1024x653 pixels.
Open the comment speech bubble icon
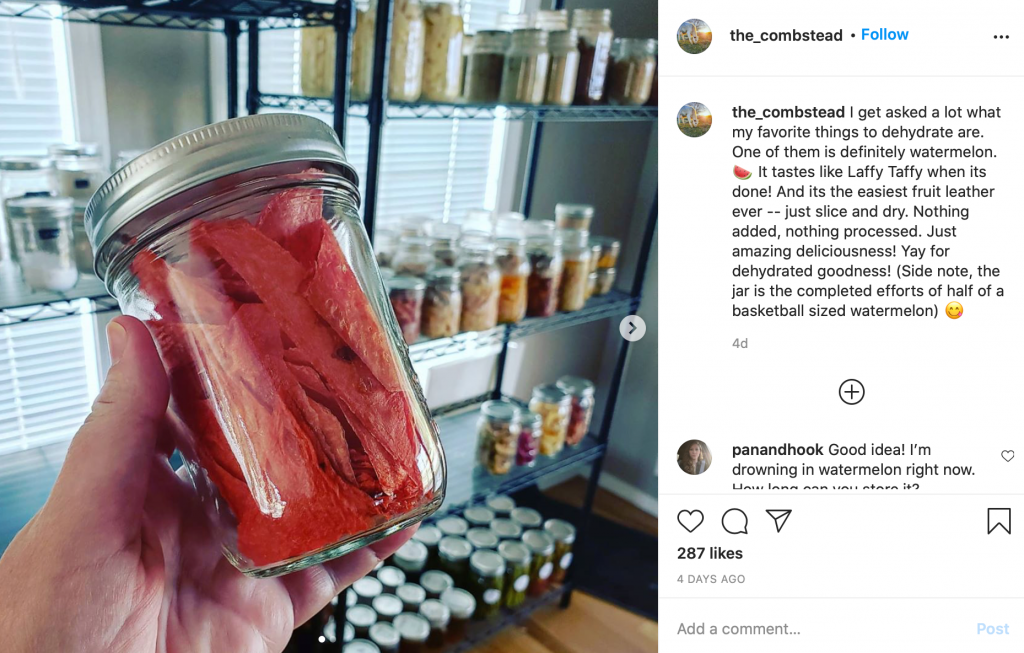(735, 521)
